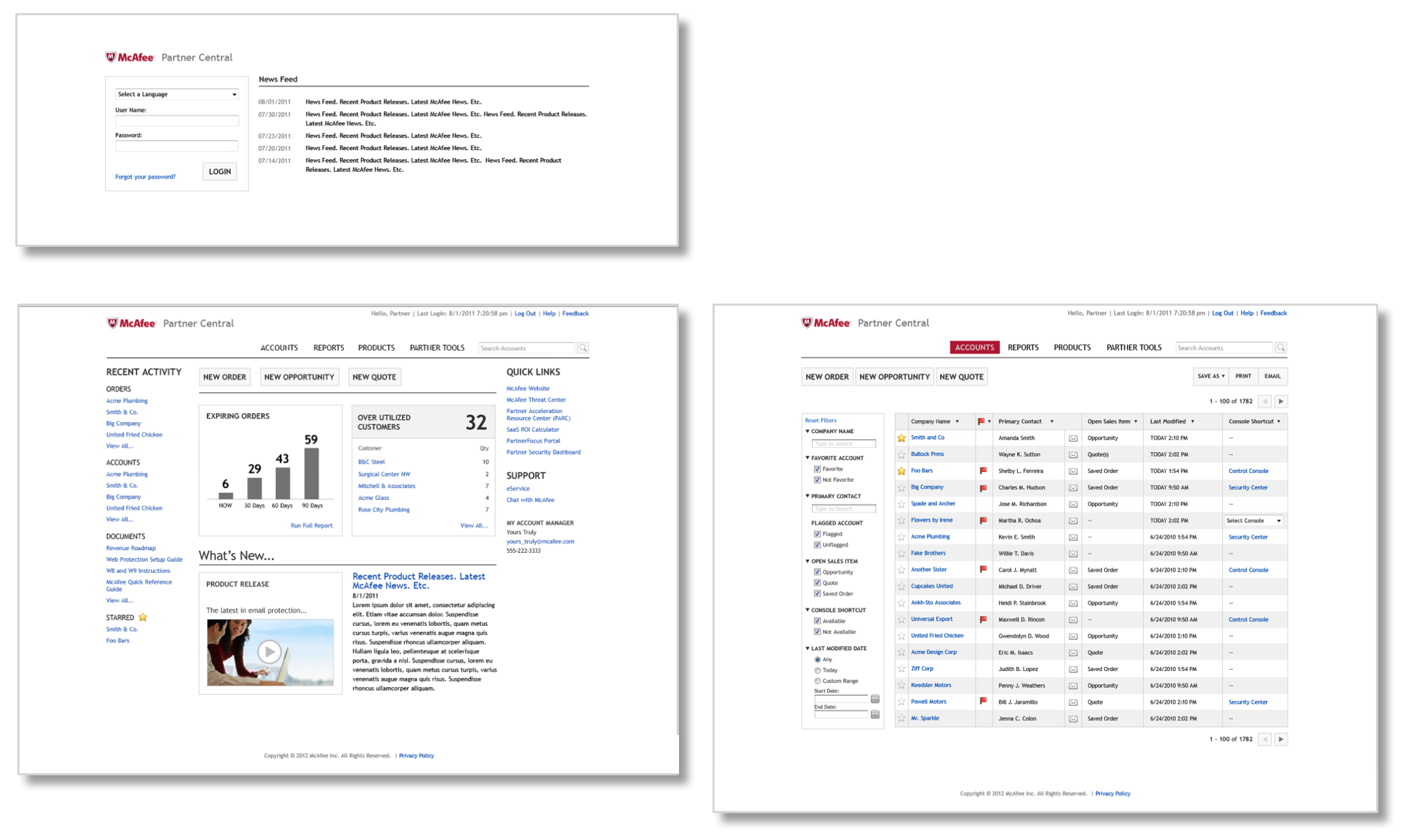Open End Date calendar picker
The height and width of the screenshot is (840, 1413).
(x=875, y=714)
